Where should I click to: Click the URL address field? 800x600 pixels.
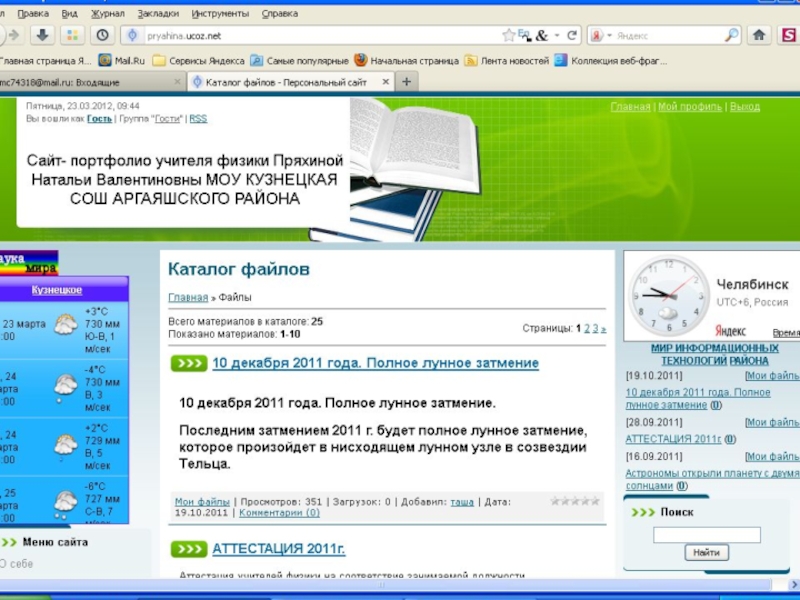321,35
